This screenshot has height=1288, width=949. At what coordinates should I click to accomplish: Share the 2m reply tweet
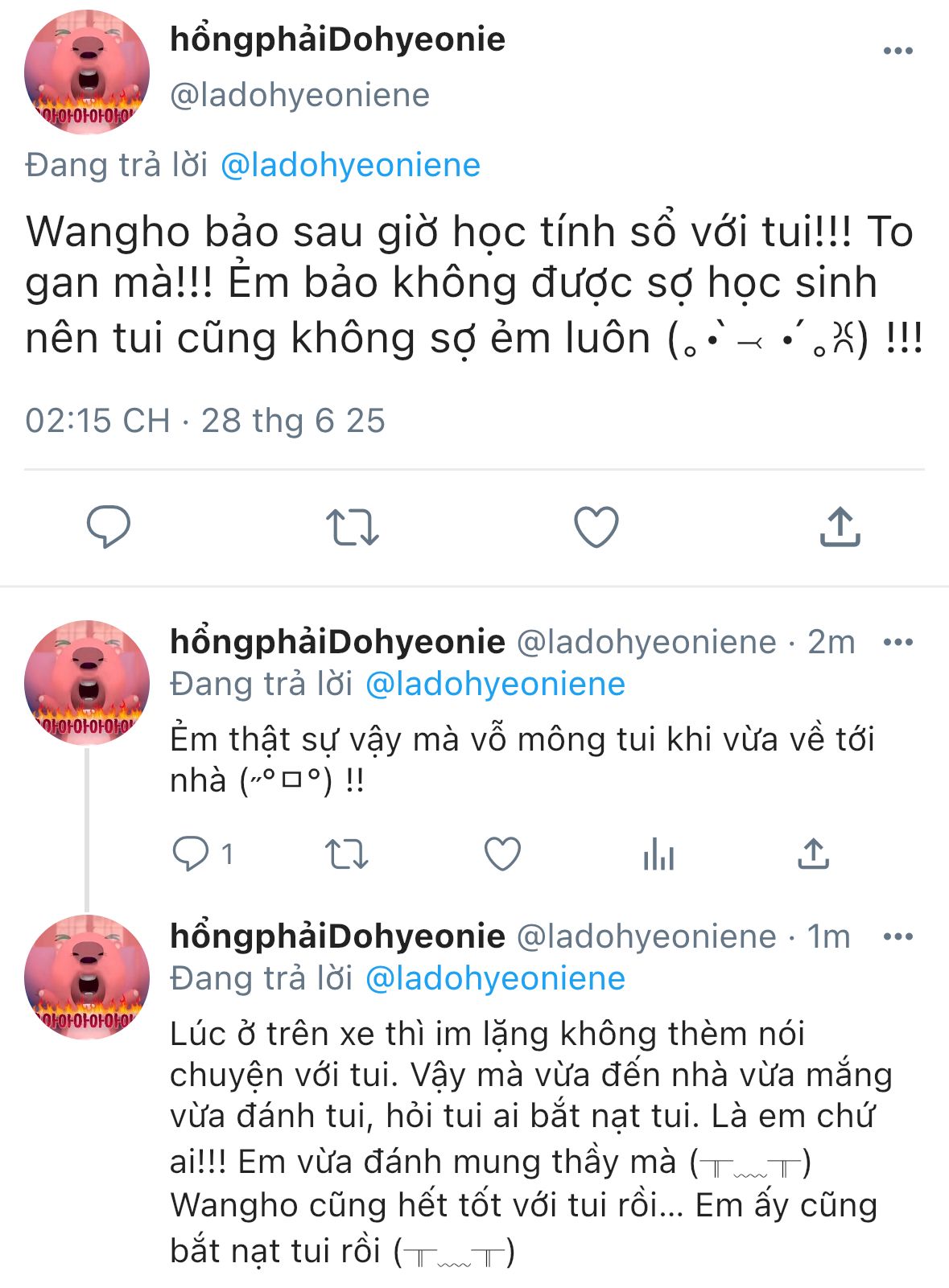(814, 854)
